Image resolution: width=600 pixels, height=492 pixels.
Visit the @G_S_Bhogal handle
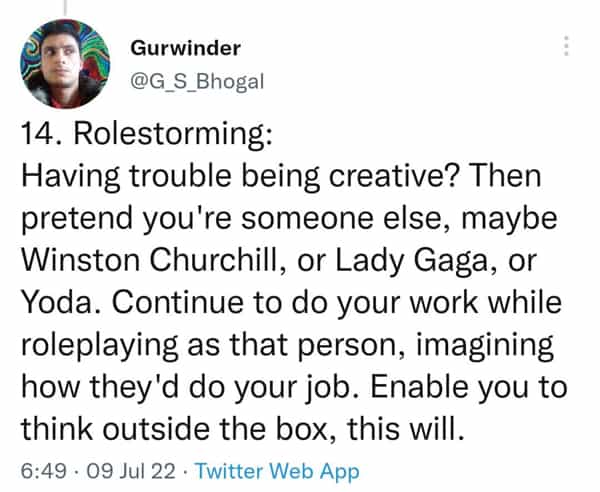tap(197, 81)
